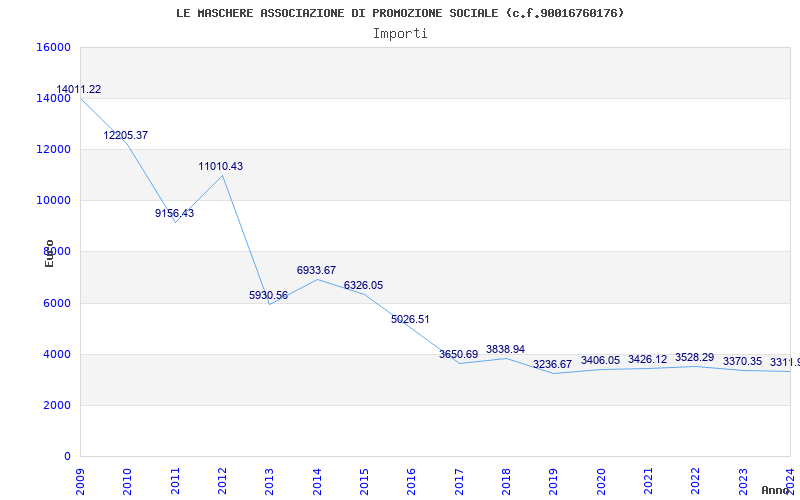The image size is (800, 500).
Task: Click the y-axis value 2000
Action: point(57,405)
